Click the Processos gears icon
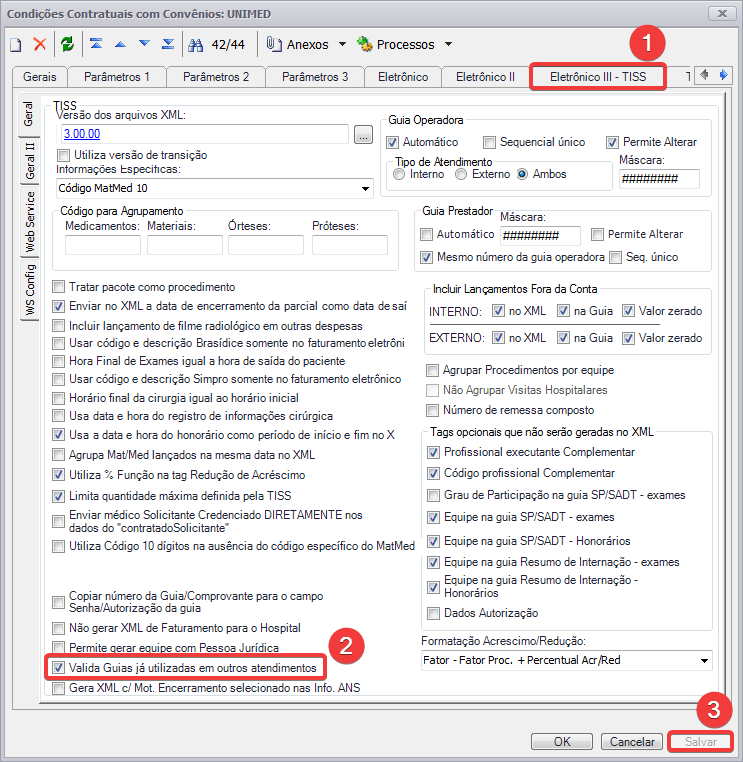Screen dimensions: 743x762 [364, 44]
